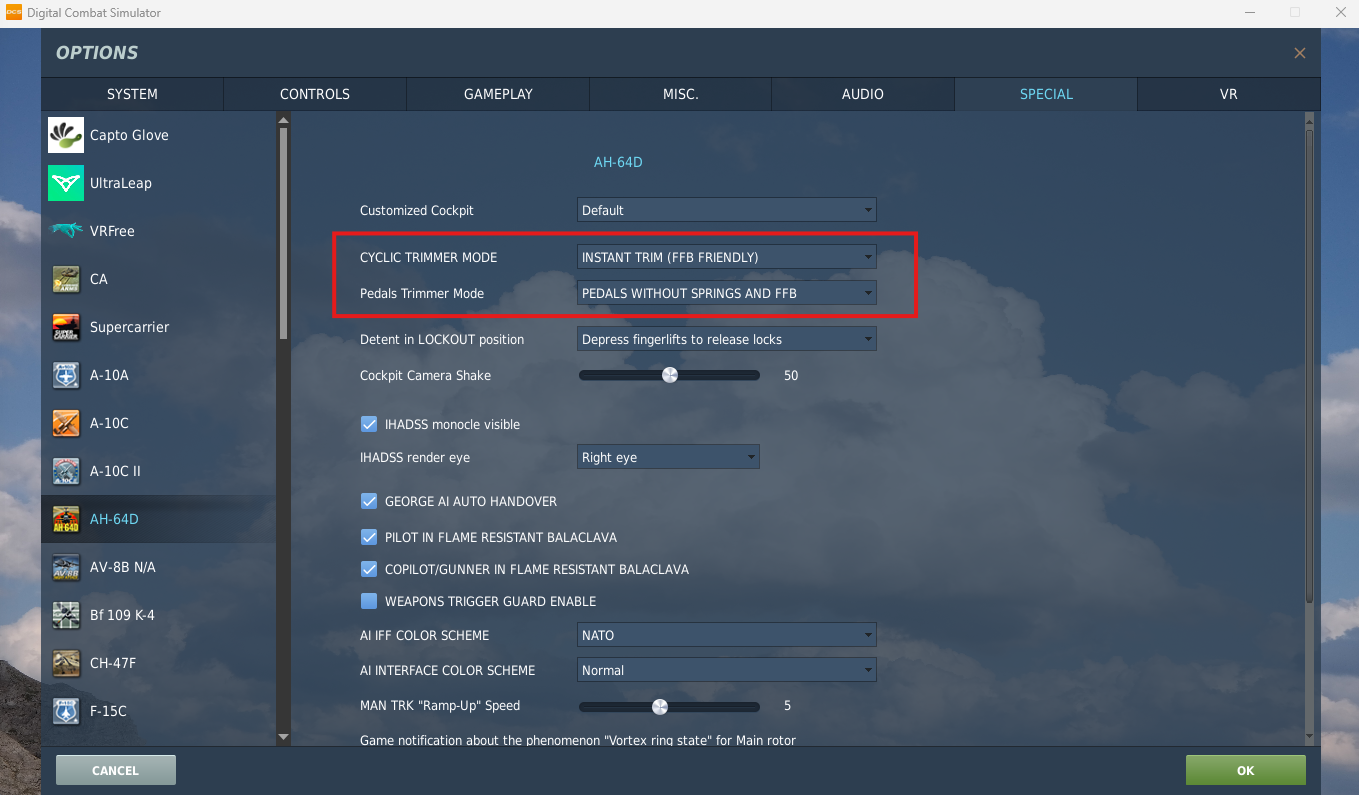Confirm settings with the OK button

click(x=1246, y=770)
